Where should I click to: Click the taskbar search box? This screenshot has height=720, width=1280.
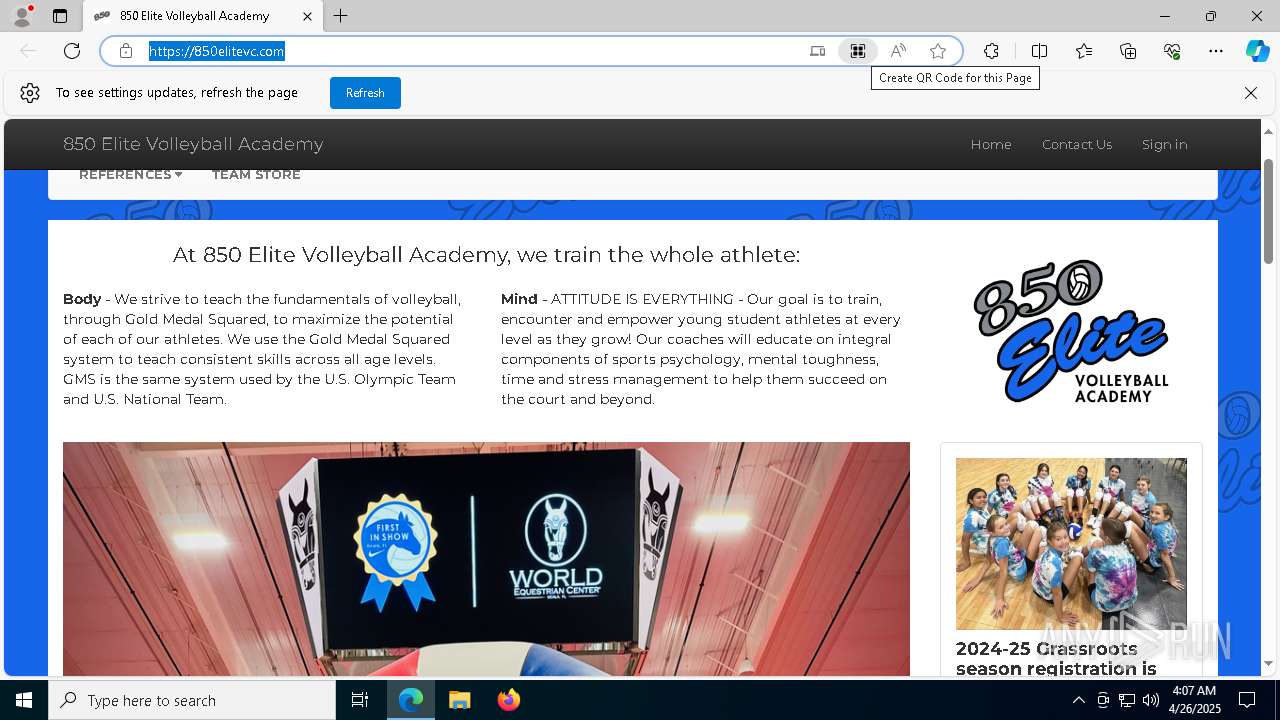click(192, 700)
